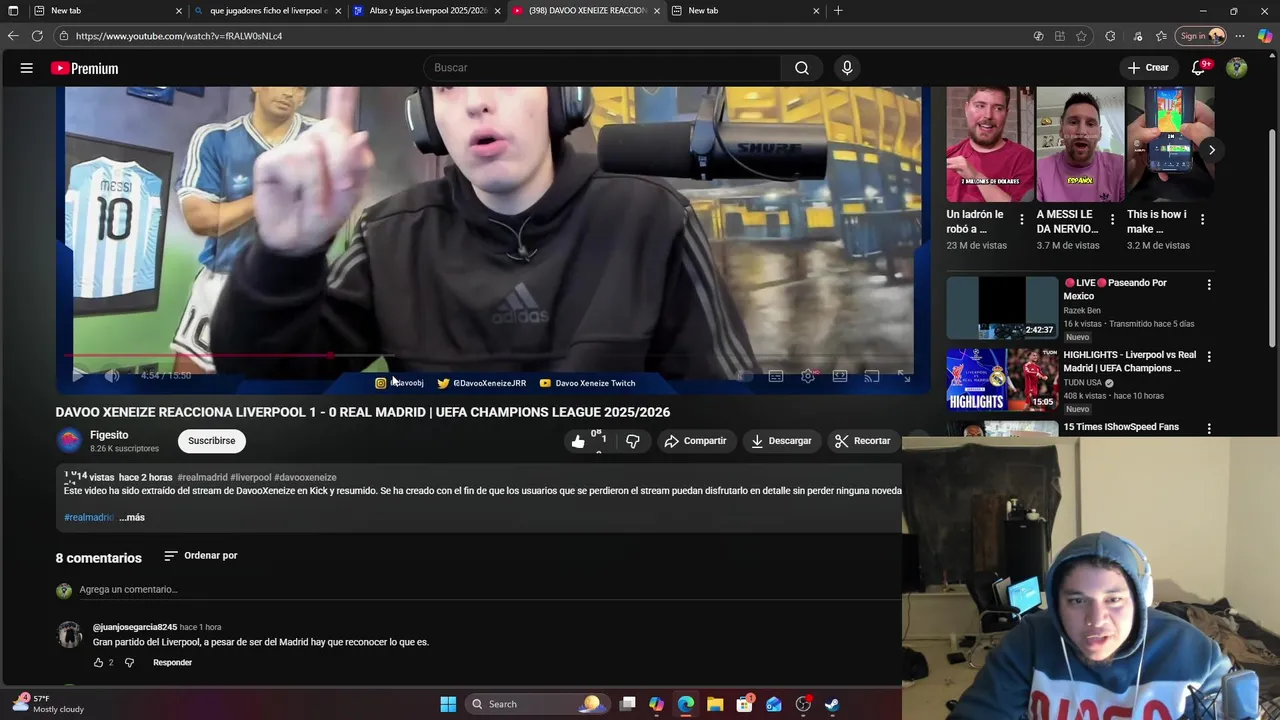Open video player settings gear

pos(808,376)
